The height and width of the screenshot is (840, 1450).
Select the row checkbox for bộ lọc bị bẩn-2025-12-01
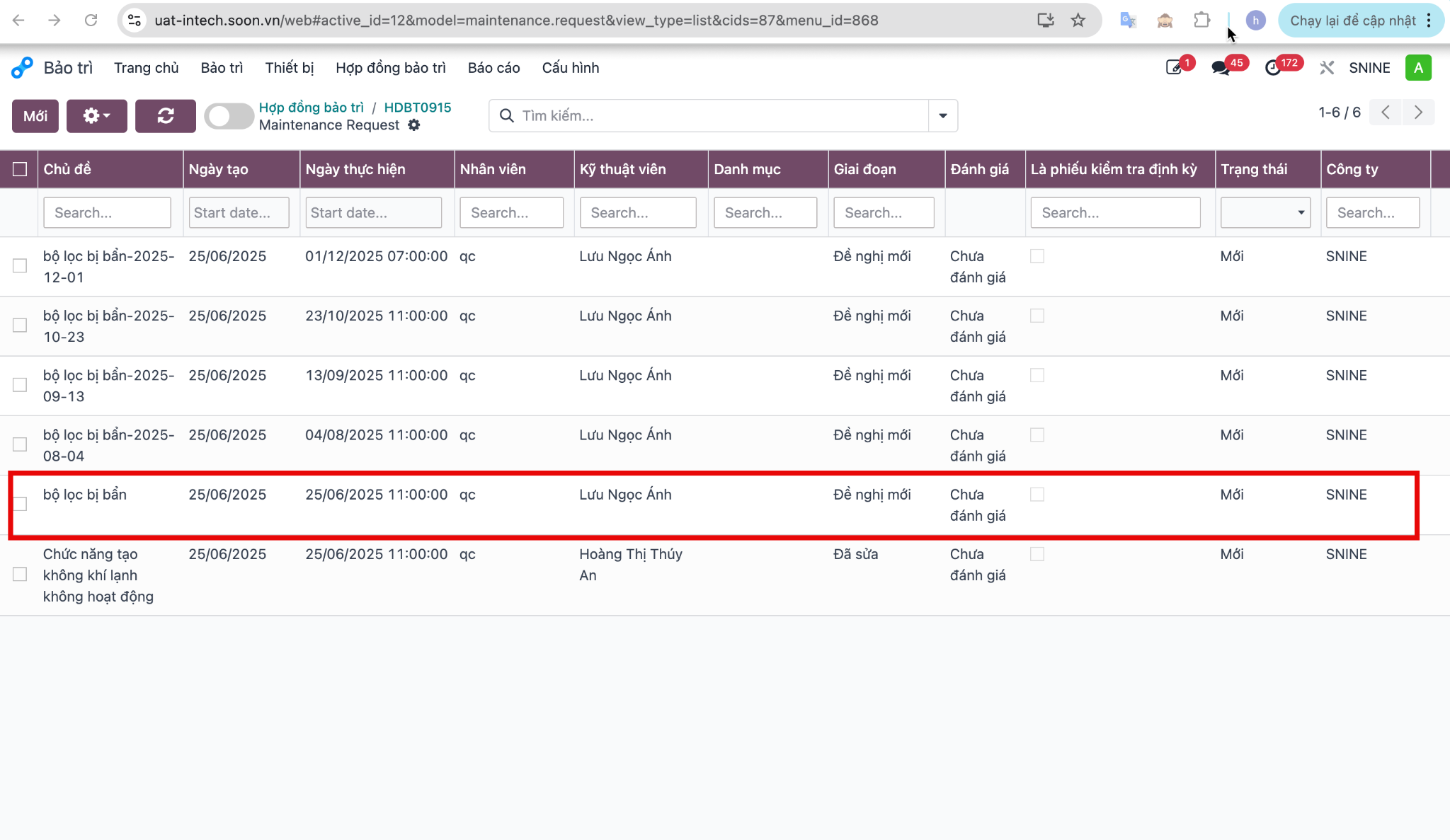(20, 265)
